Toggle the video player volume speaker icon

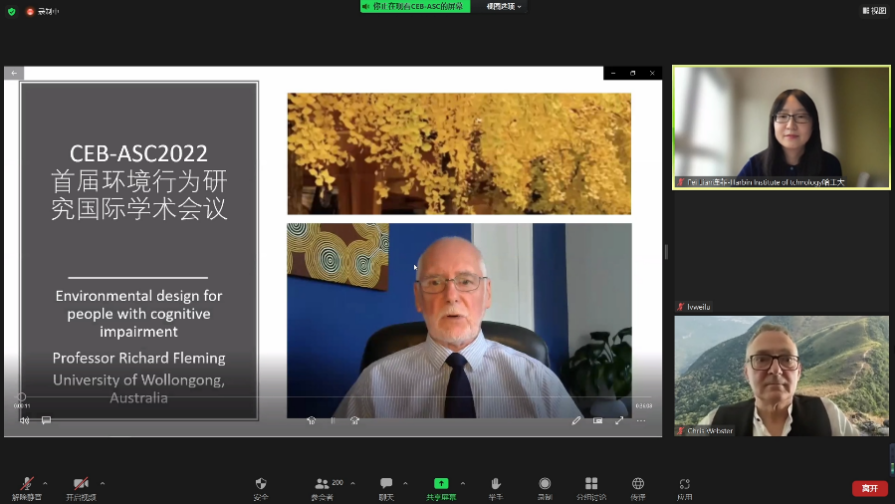[24, 420]
